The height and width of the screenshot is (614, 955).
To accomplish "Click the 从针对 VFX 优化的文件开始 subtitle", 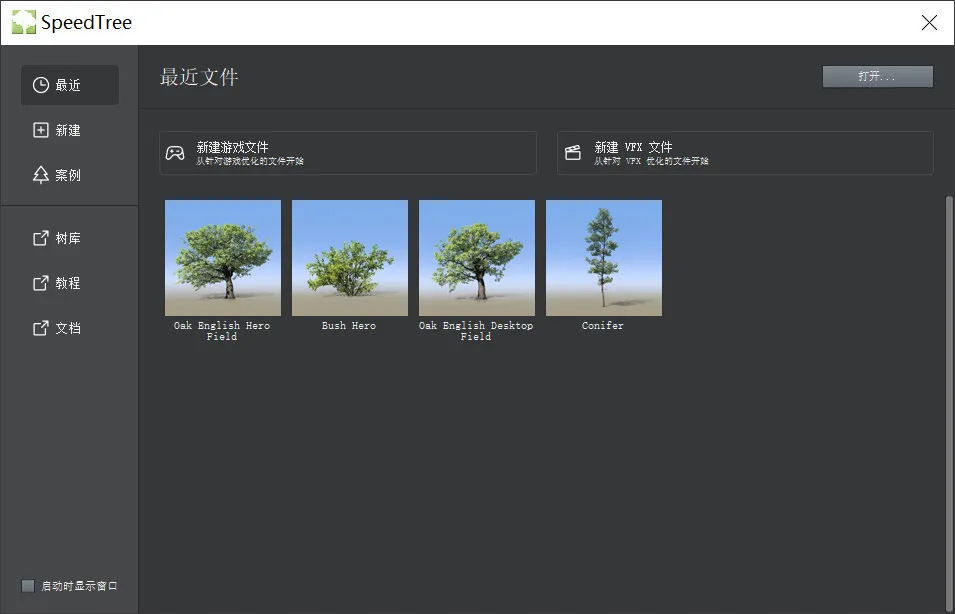I will (x=651, y=161).
